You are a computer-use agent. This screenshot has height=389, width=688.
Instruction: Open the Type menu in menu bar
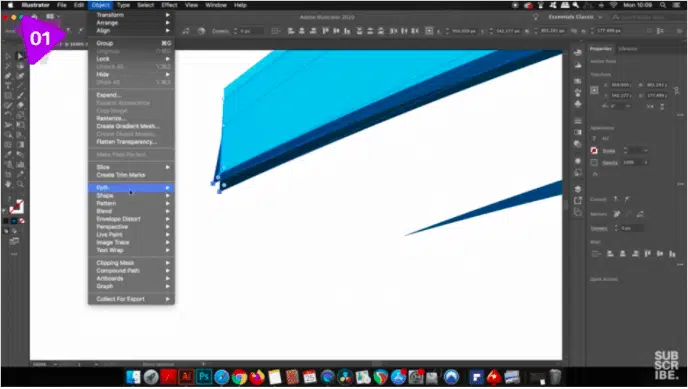coord(123,5)
